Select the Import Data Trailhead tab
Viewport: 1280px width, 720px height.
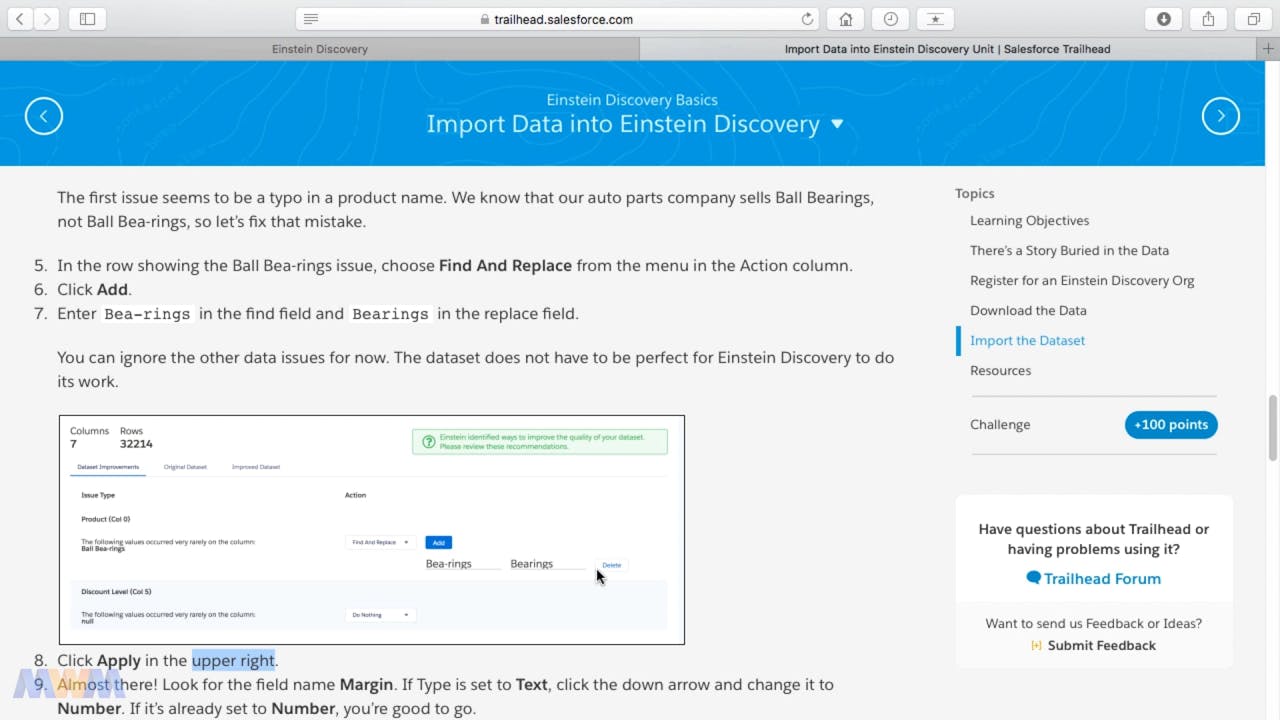tap(946, 48)
